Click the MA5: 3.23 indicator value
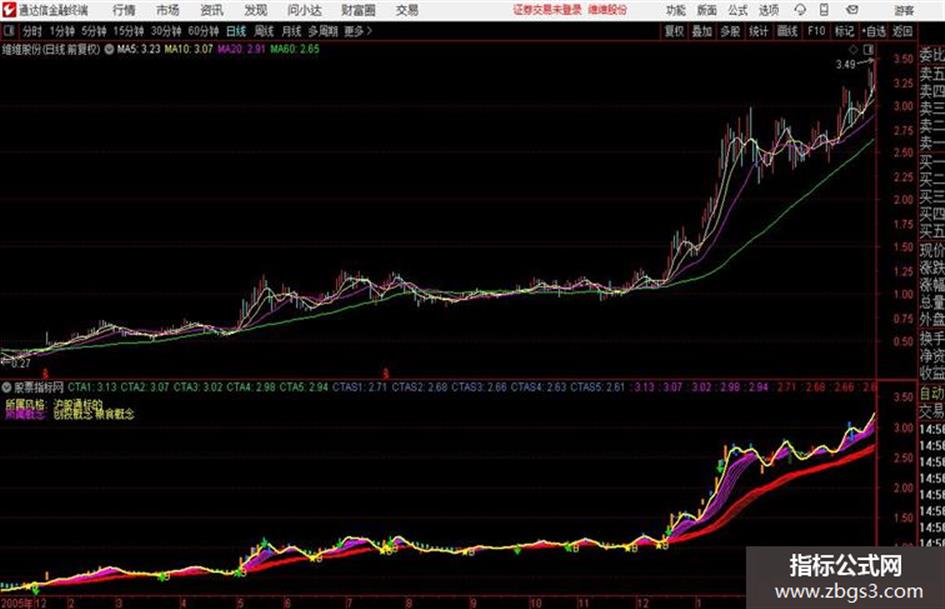This screenshot has height=609, width=945. tap(139, 49)
